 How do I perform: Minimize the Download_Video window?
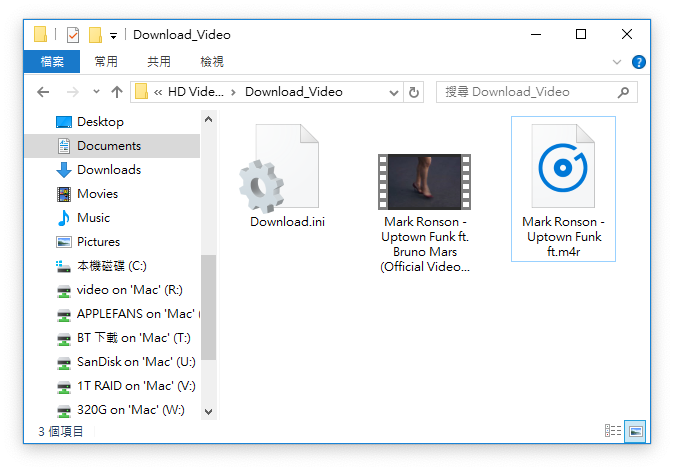click(536, 34)
